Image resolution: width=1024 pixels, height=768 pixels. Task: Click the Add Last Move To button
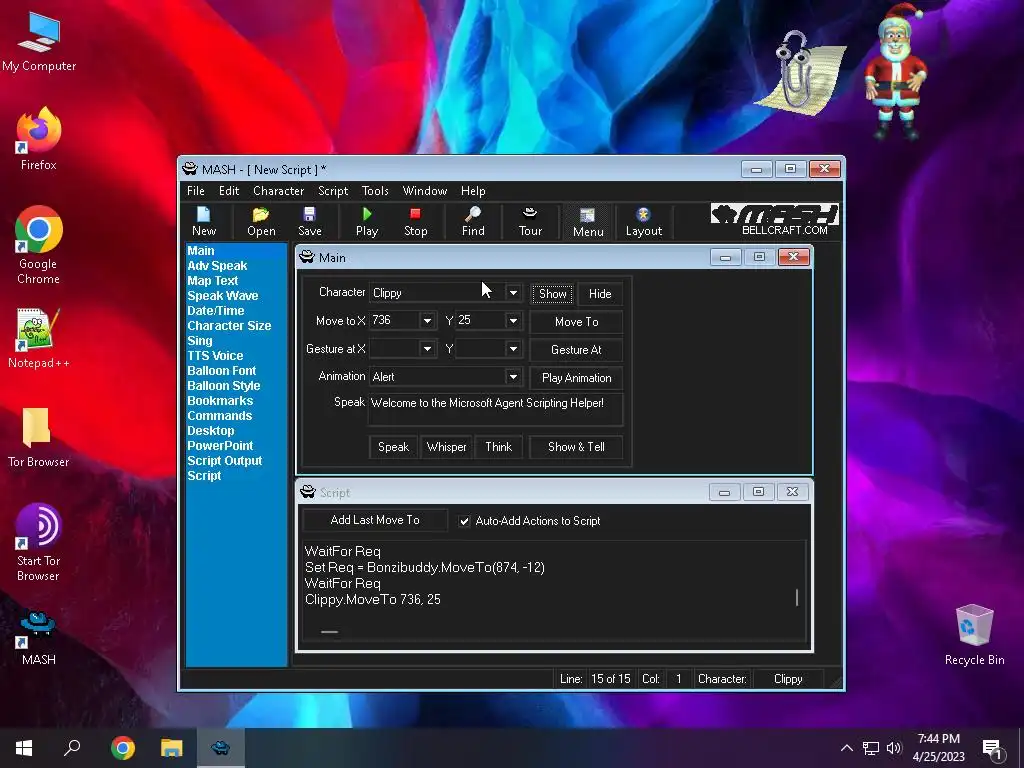point(375,520)
